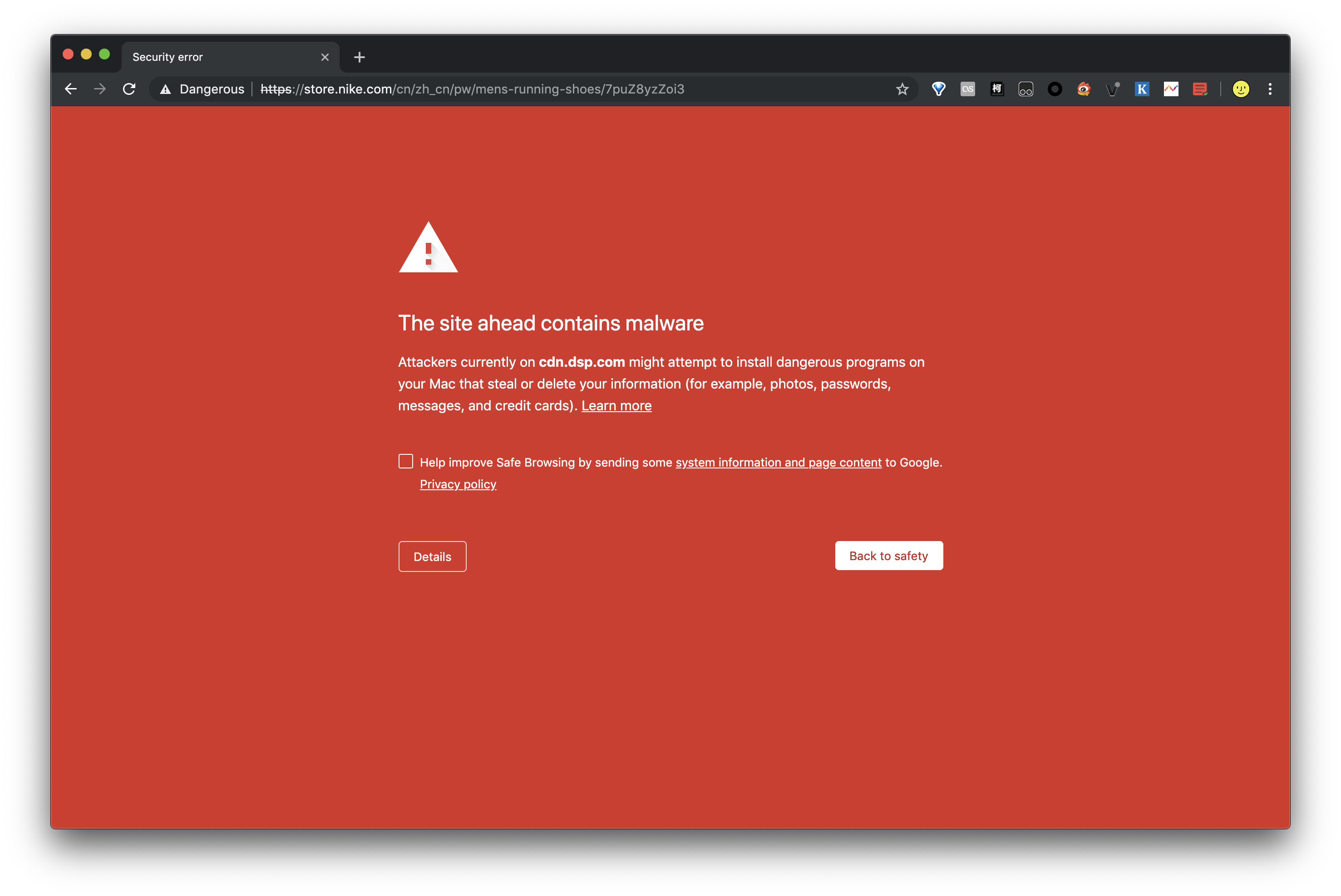Click the Chinese character extension icon
Viewport: 1341px width, 896px height.
pos(996,89)
